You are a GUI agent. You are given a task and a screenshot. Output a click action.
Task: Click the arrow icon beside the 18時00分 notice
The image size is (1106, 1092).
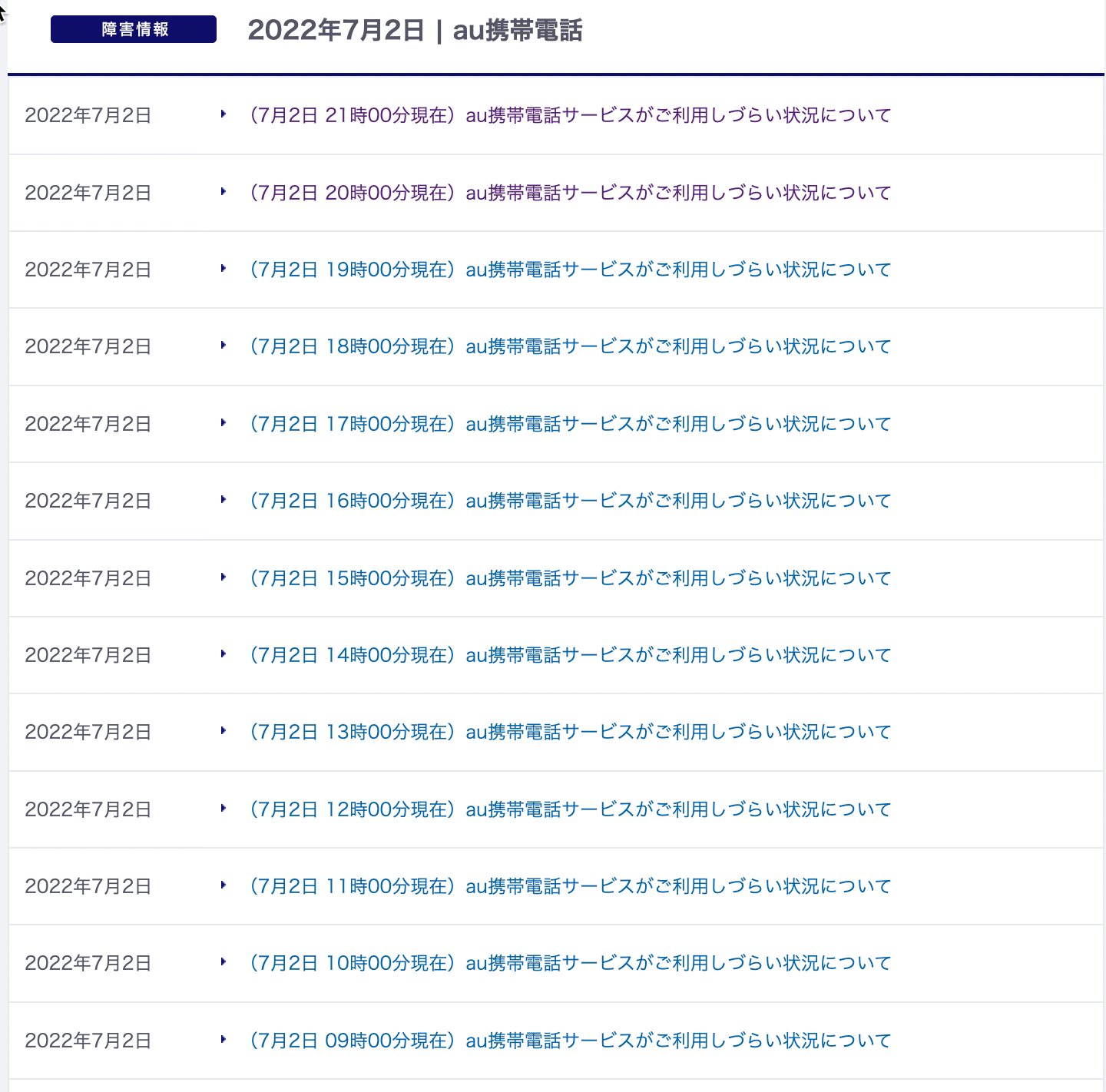click(223, 345)
